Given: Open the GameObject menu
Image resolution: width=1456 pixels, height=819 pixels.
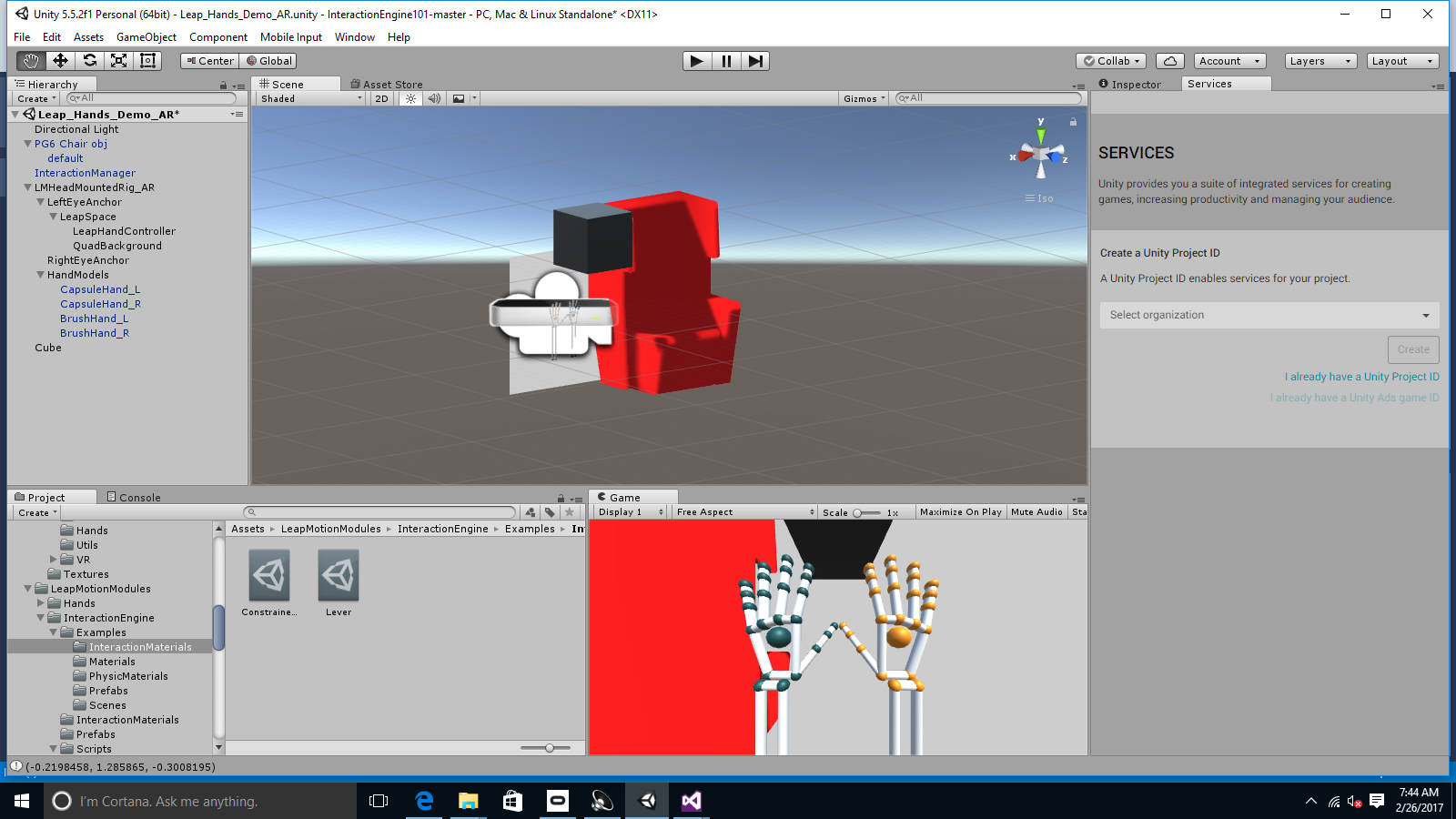Looking at the screenshot, I should 147,37.
